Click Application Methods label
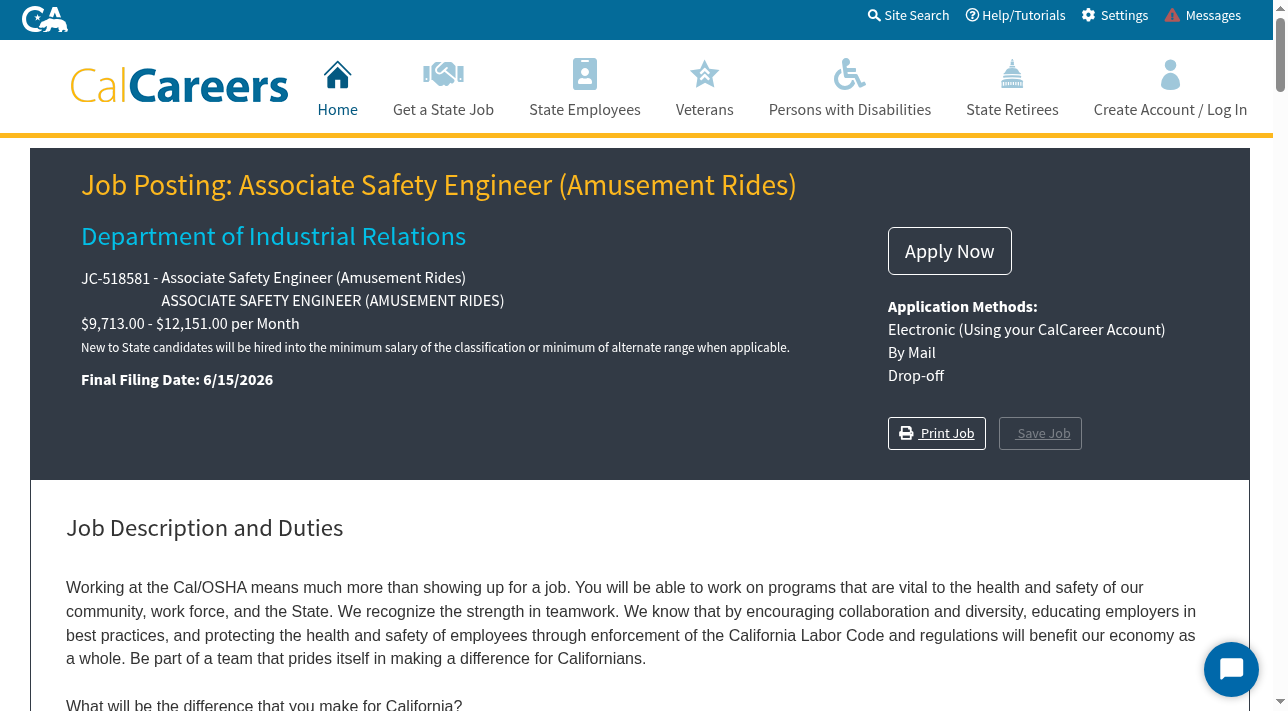 (x=963, y=307)
